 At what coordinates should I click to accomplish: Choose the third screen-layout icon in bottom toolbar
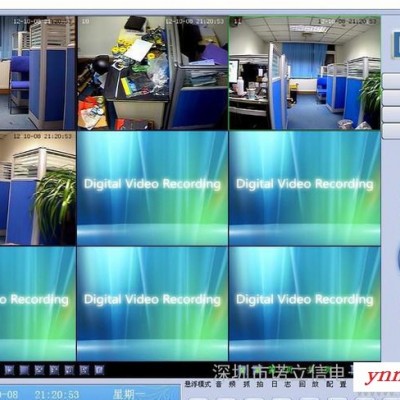(x=39, y=370)
